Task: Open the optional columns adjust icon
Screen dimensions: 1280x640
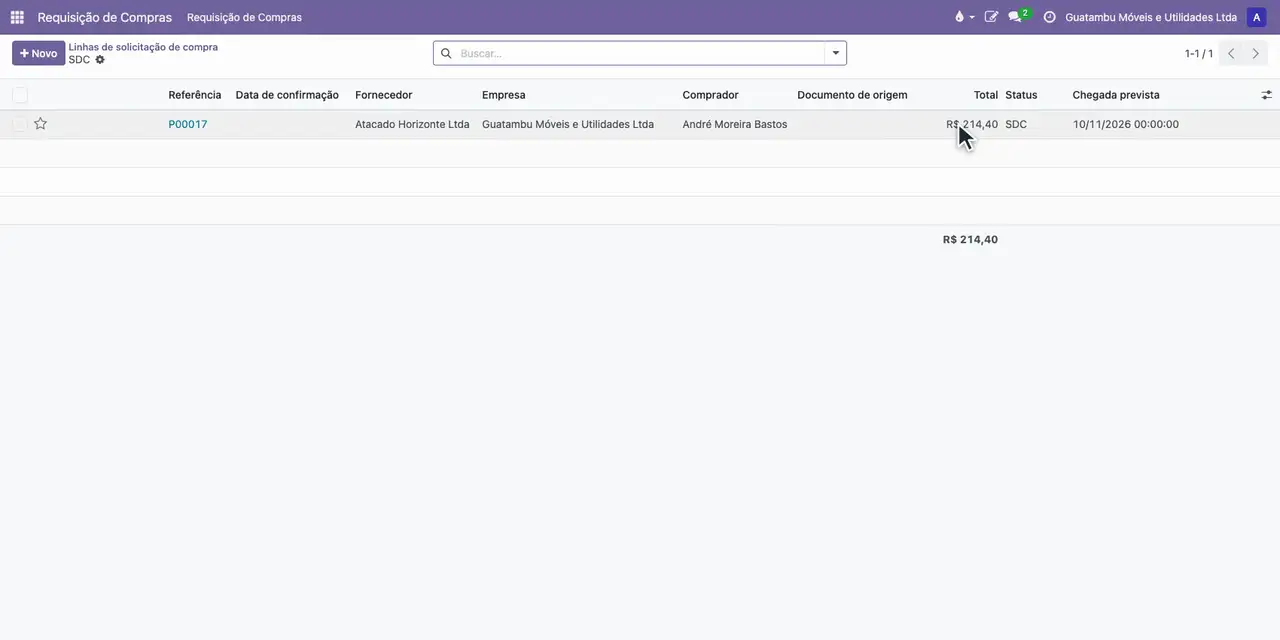Action: 1266,95
